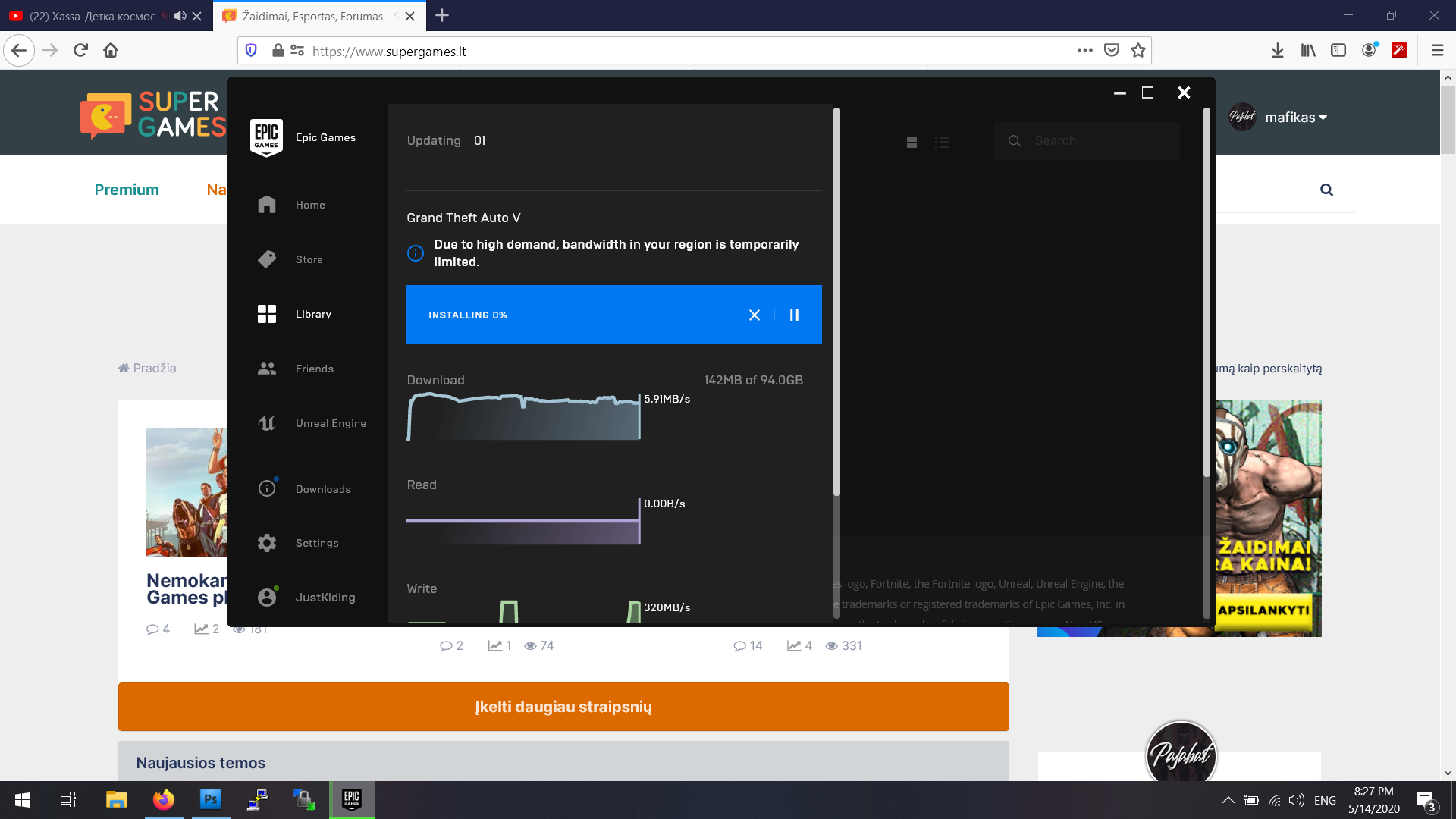Image resolution: width=1456 pixels, height=819 pixels.
Task: Mute the YouTube tab audio
Action: [x=180, y=16]
